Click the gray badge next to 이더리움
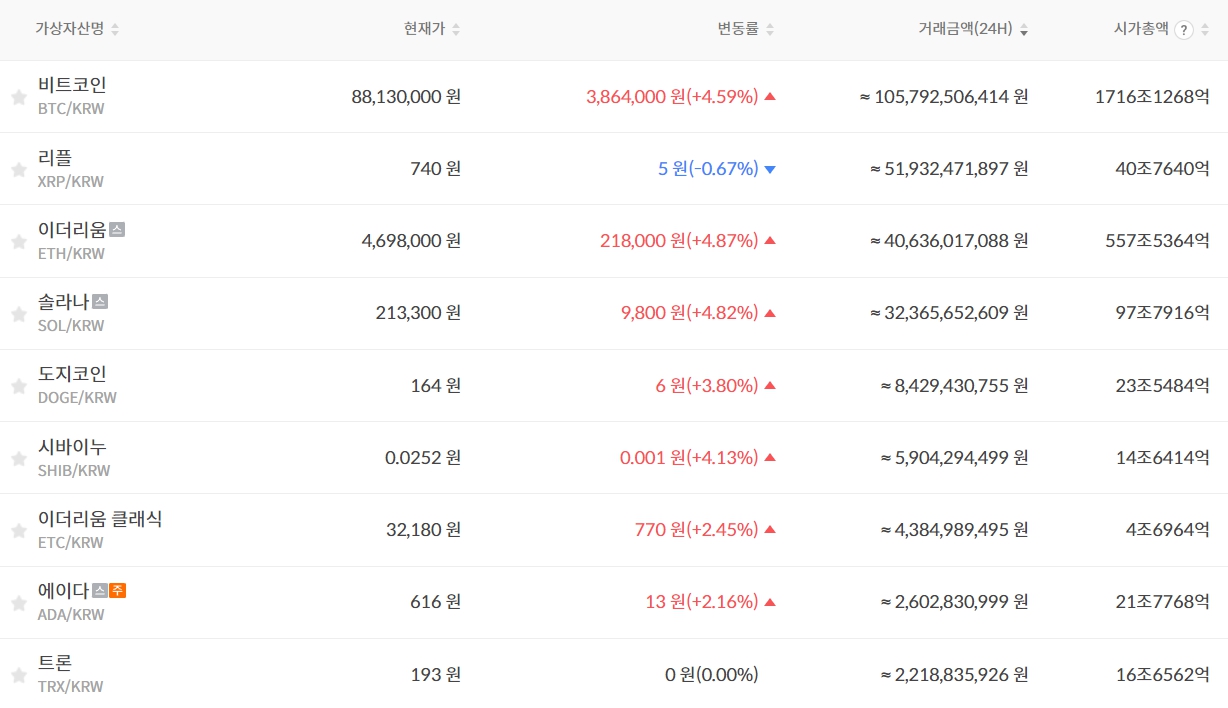The height and width of the screenshot is (708, 1228). pyautogui.click(x=117, y=230)
